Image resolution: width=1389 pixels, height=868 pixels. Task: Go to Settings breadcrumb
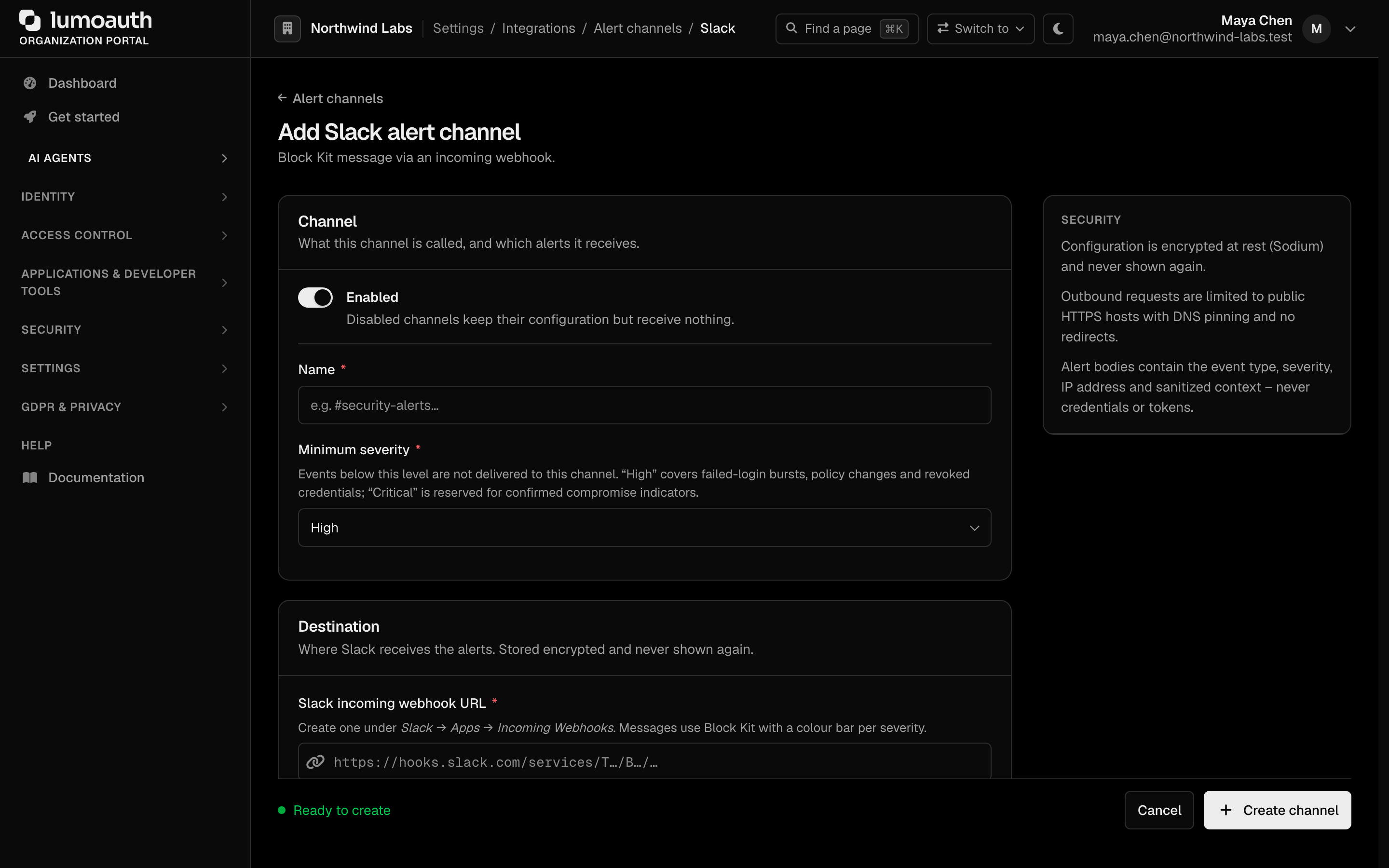click(458, 28)
